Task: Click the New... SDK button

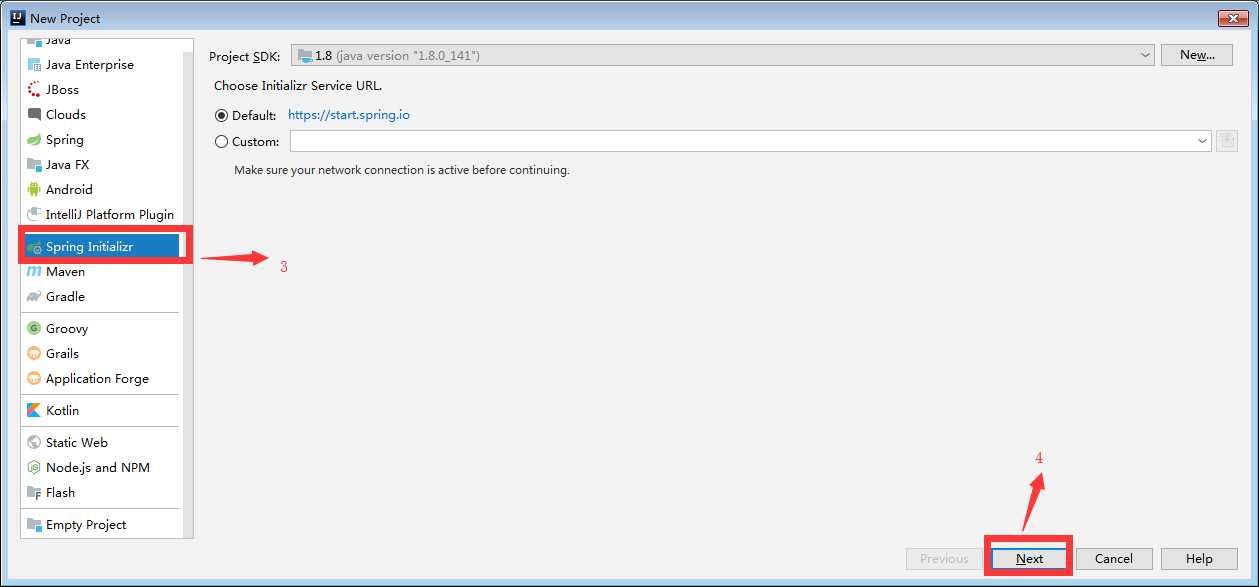Action: (1197, 56)
